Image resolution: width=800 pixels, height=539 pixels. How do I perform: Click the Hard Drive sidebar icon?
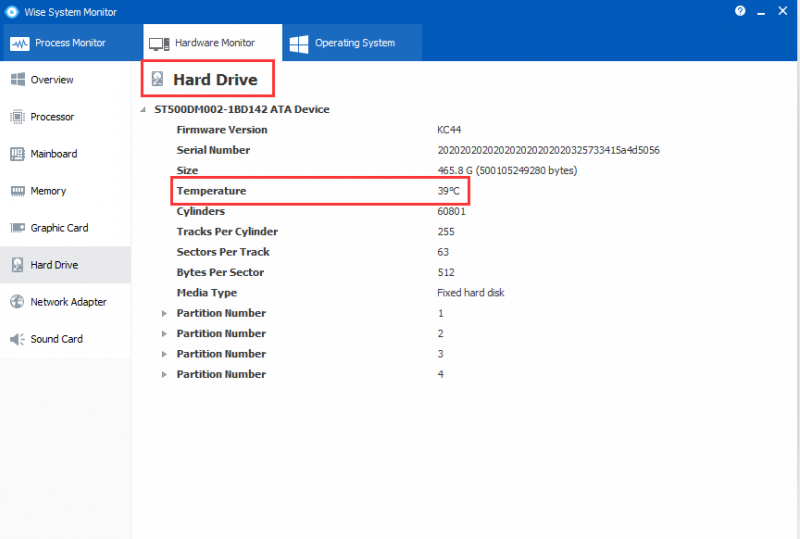17,264
